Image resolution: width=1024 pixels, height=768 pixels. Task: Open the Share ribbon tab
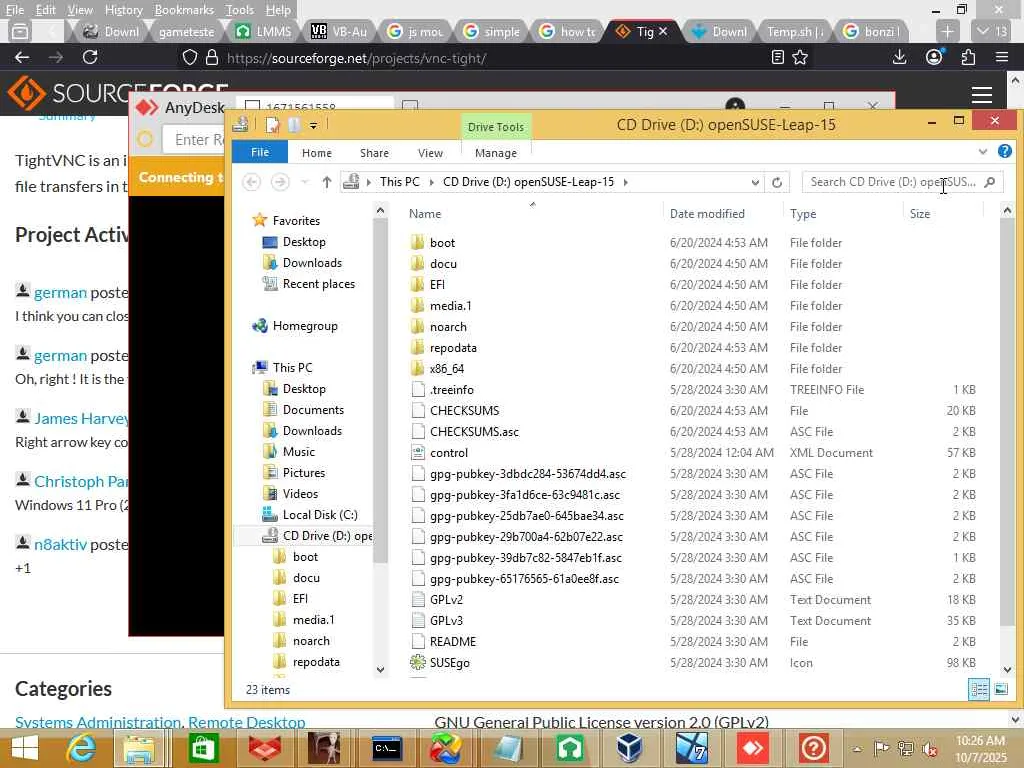click(x=374, y=153)
